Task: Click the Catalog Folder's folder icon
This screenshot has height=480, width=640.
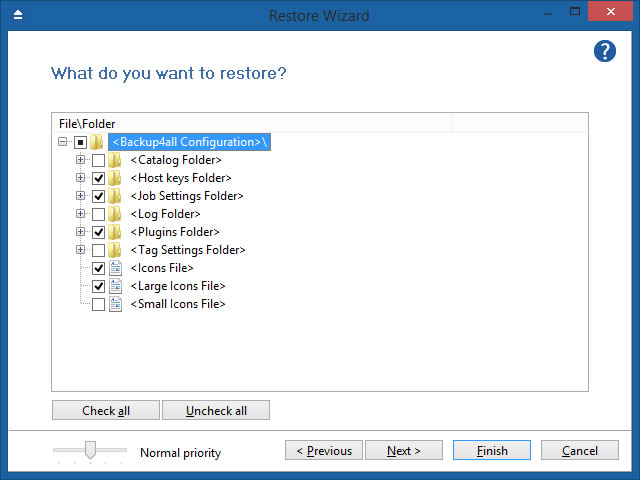Action: 115,160
